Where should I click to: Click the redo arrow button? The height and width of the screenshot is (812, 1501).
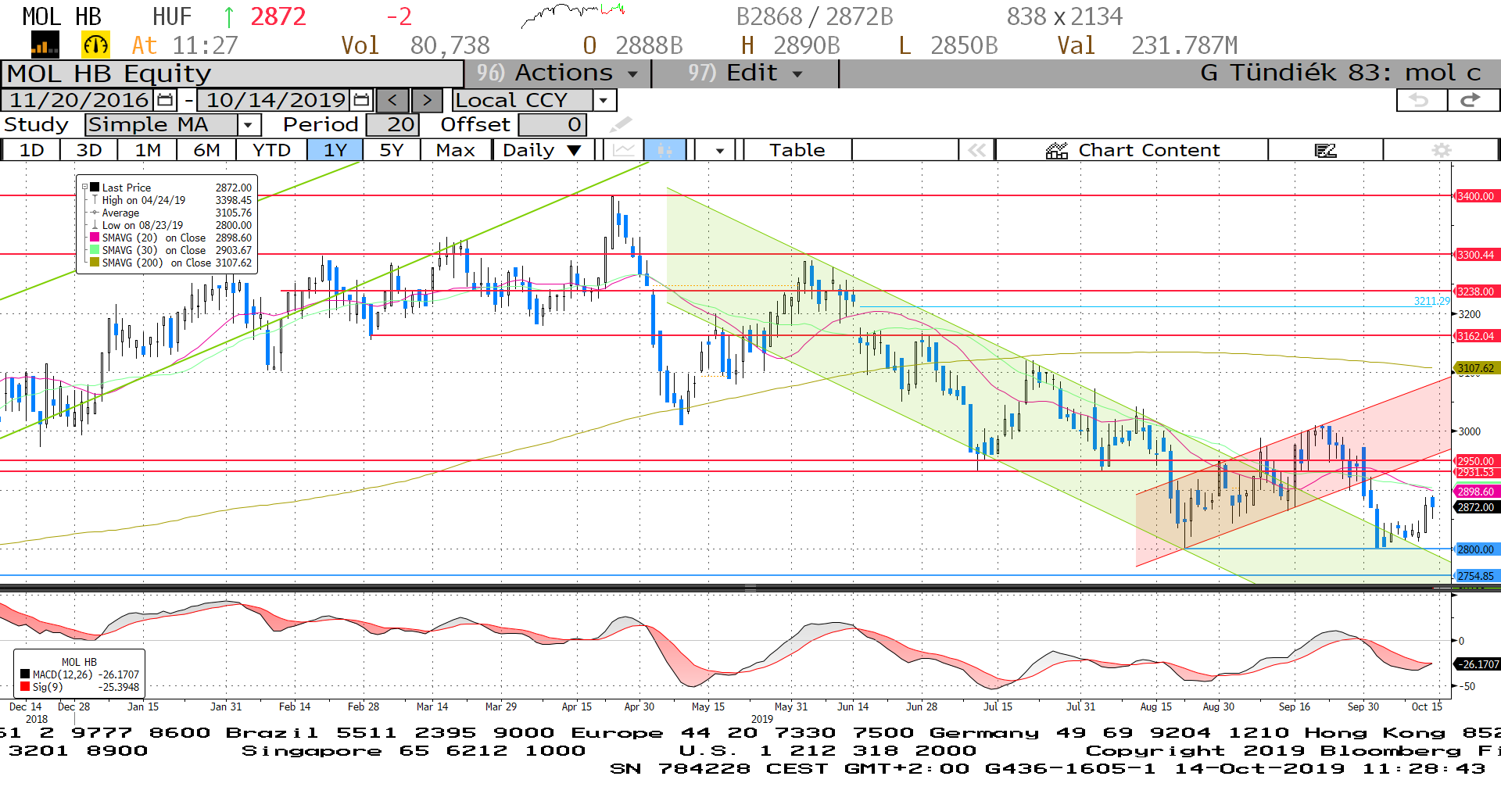[1472, 100]
